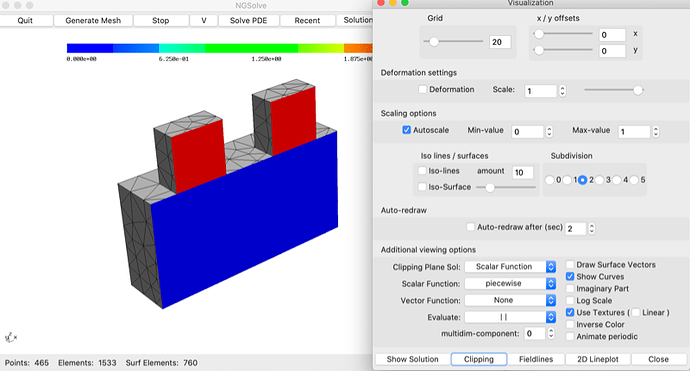The image size is (690, 371).
Task: Open the Clipping Plane Sol dropdown
Action: pyautogui.click(x=510, y=267)
